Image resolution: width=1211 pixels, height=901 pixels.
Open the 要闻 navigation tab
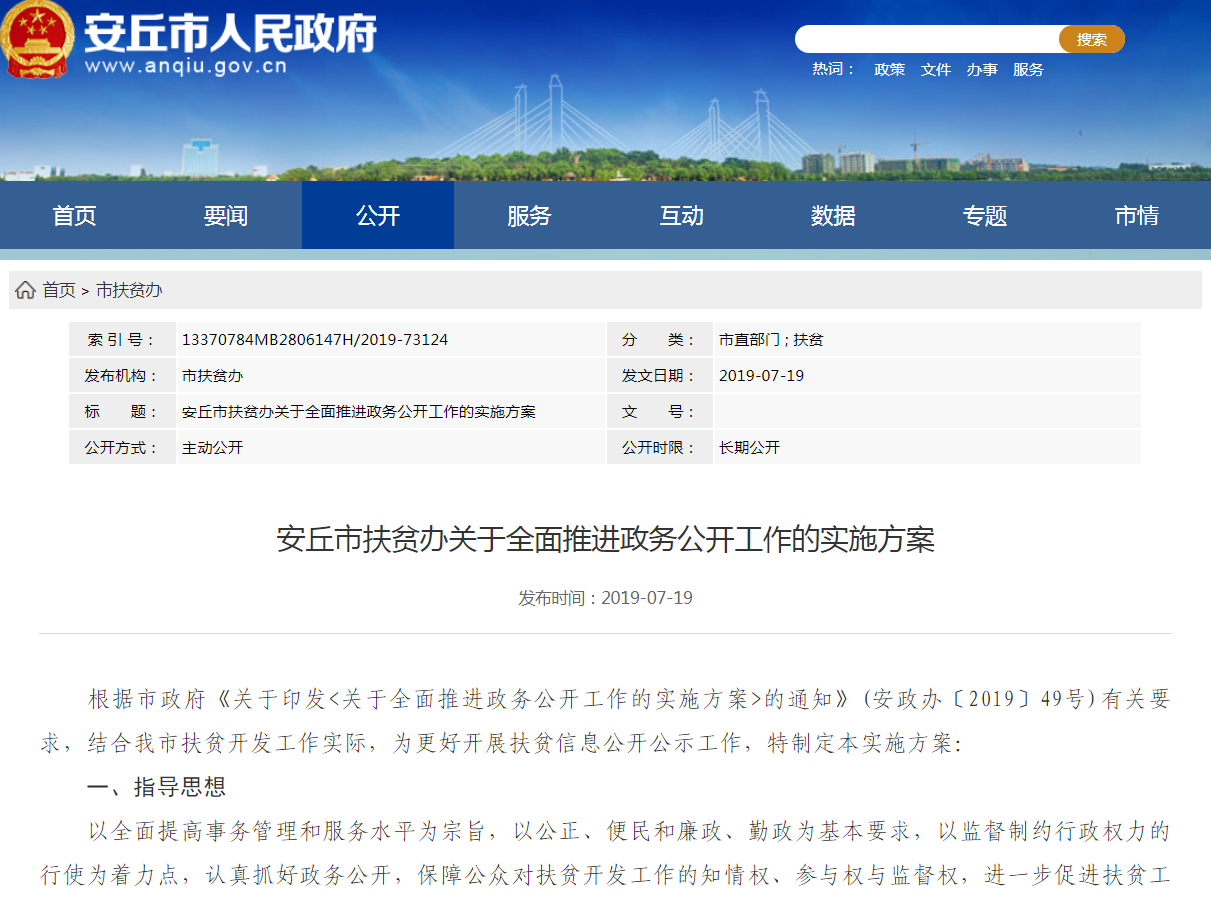coord(226,215)
